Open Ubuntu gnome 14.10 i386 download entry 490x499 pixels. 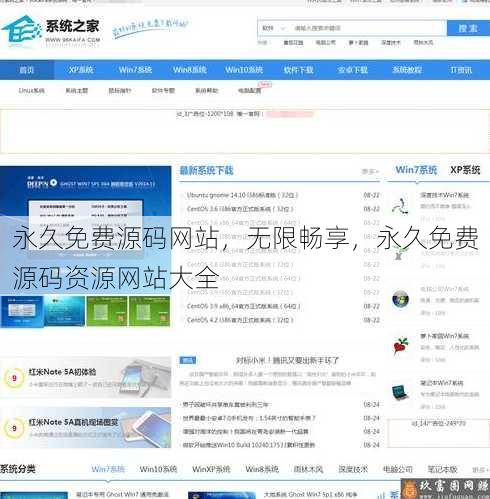tap(242, 195)
